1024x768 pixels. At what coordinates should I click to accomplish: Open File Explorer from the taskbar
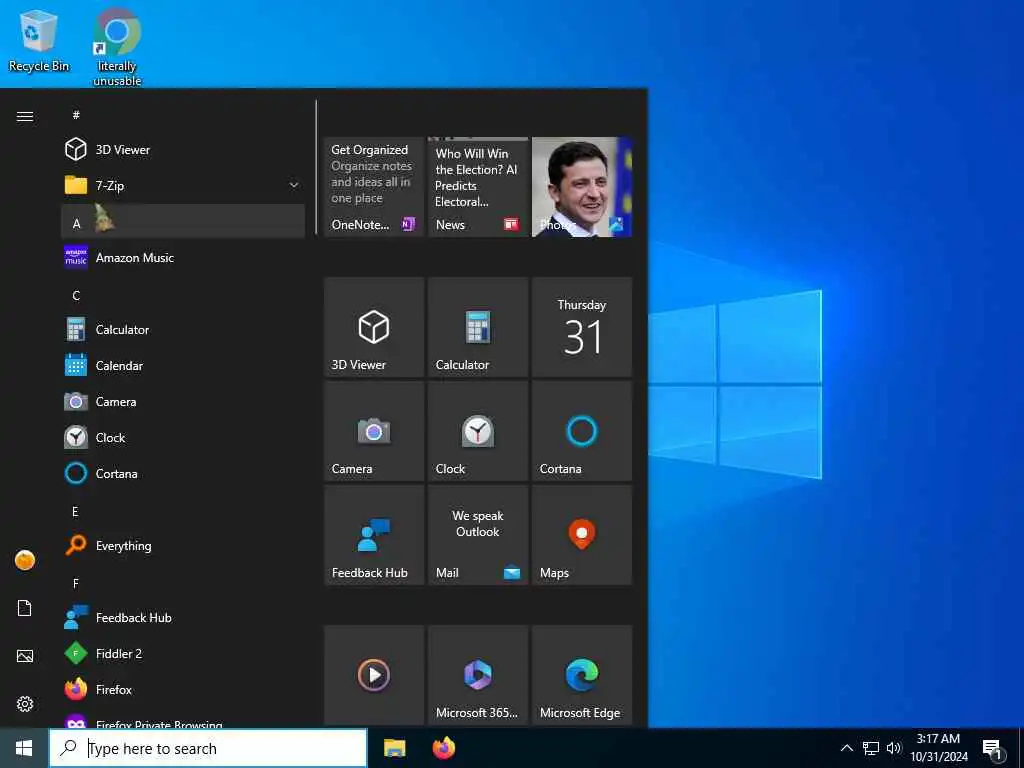(x=394, y=748)
